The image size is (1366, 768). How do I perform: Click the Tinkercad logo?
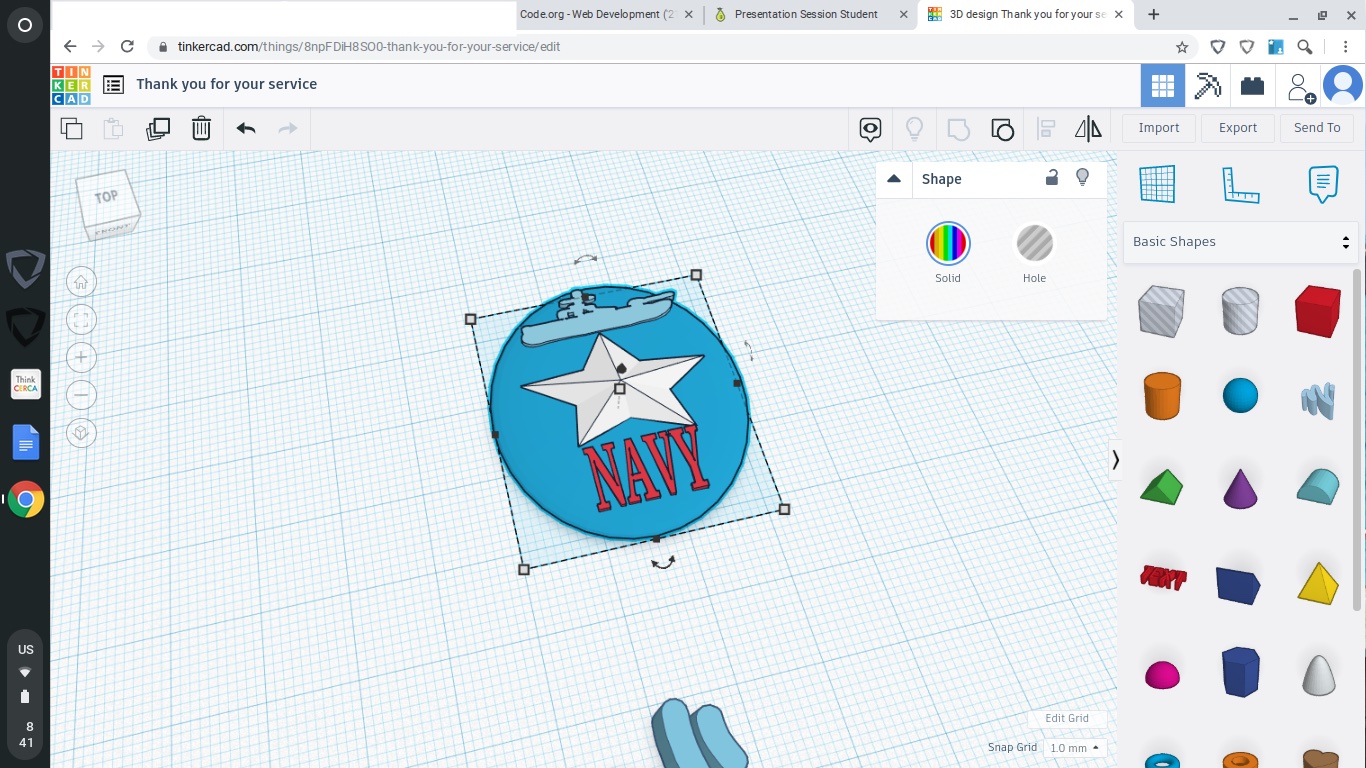coord(71,85)
